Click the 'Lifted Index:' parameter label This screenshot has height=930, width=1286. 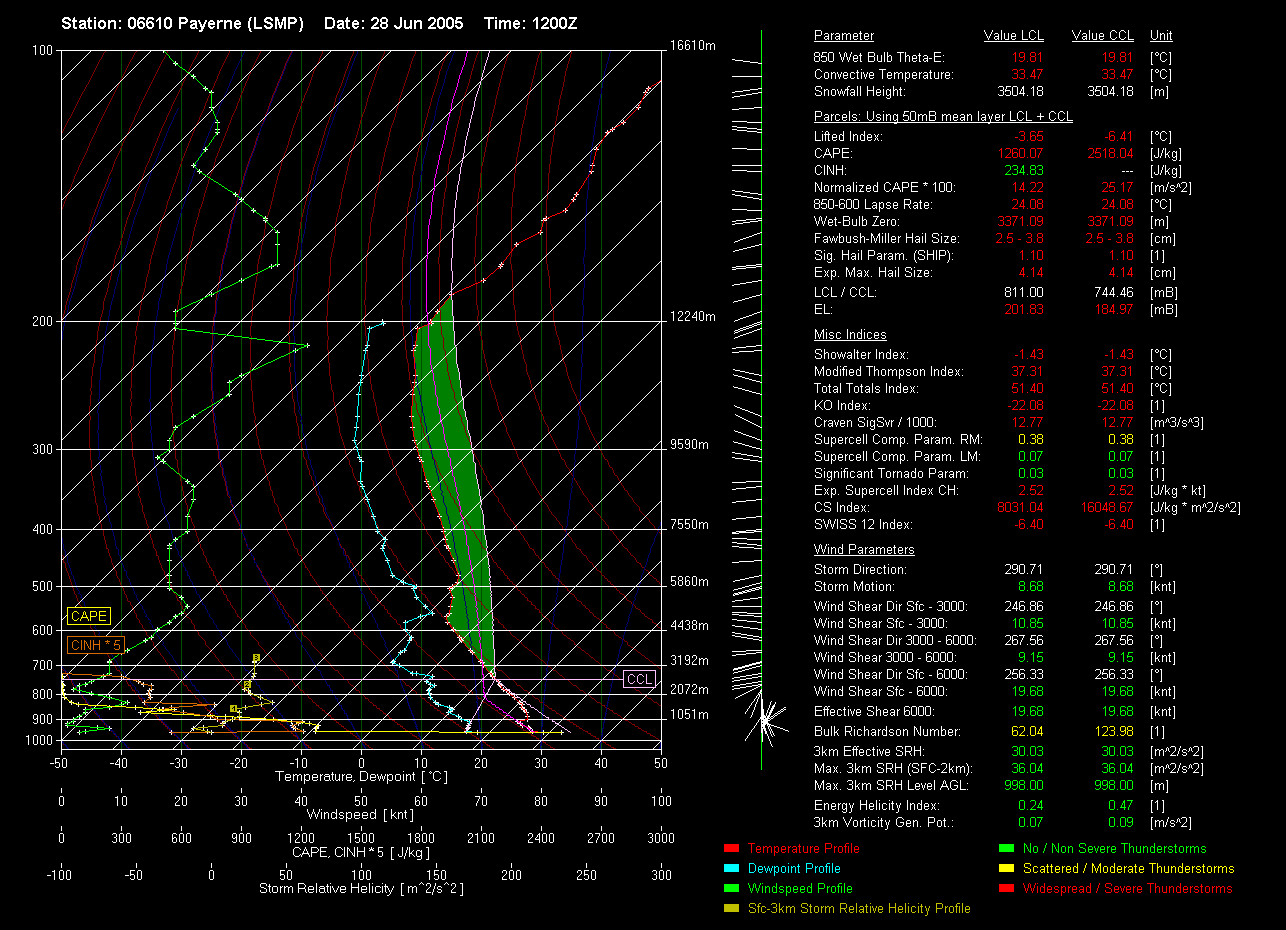[848, 137]
